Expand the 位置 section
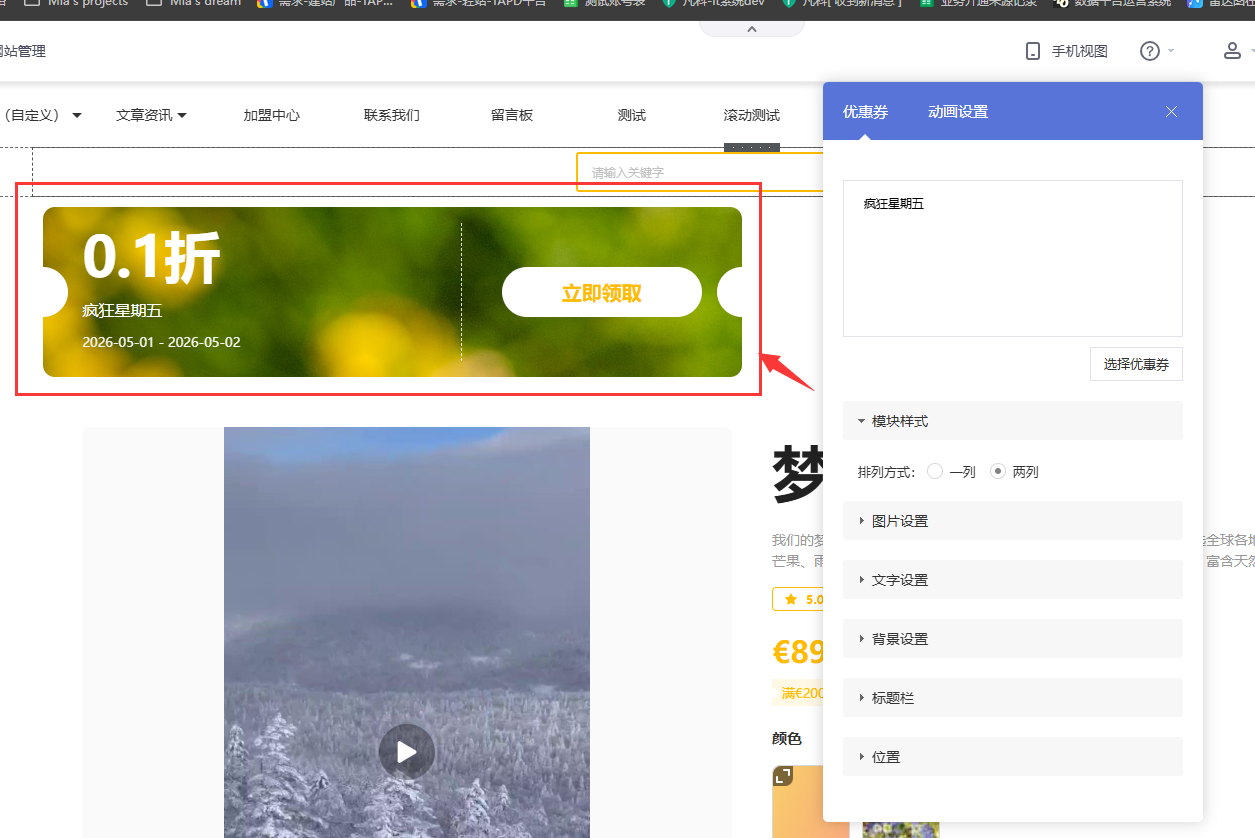Viewport: 1255px width, 838px height. [x=1012, y=757]
